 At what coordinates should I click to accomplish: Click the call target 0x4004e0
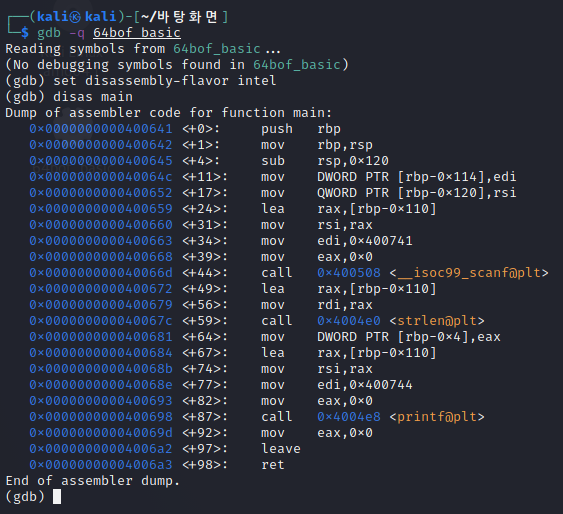click(349, 321)
